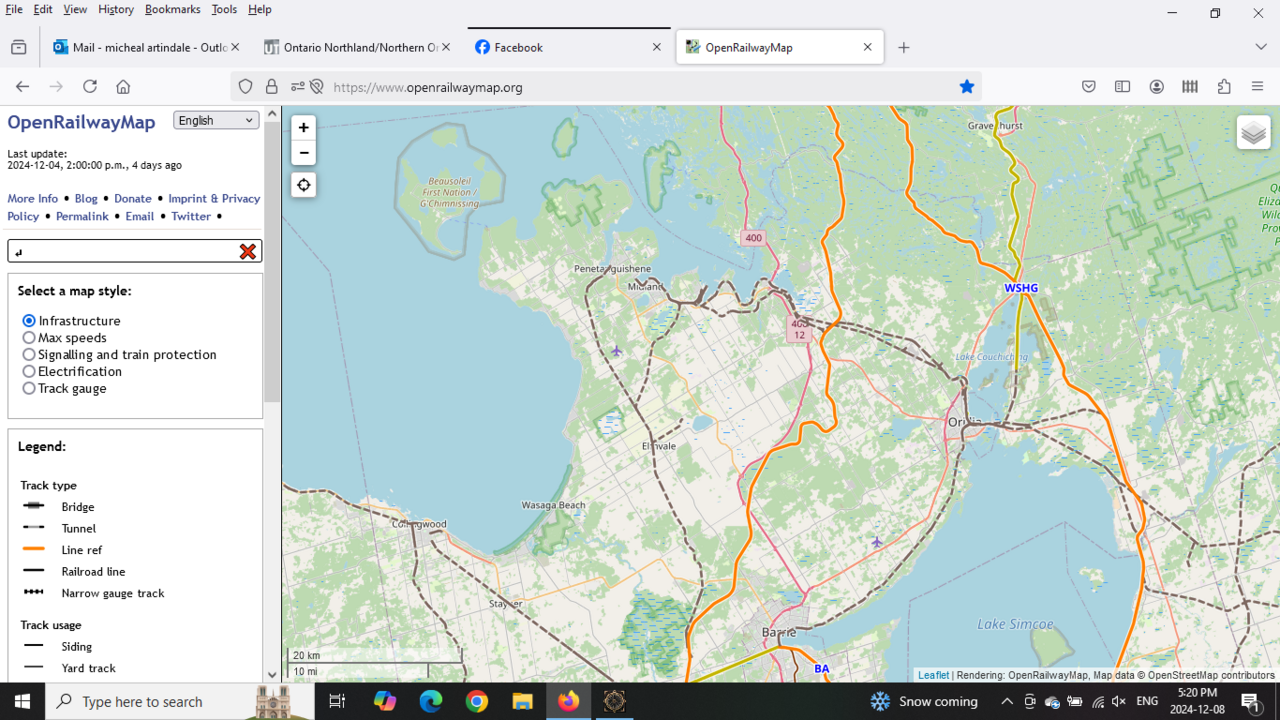Reload the current page
This screenshot has height=720, width=1280.
90,87
